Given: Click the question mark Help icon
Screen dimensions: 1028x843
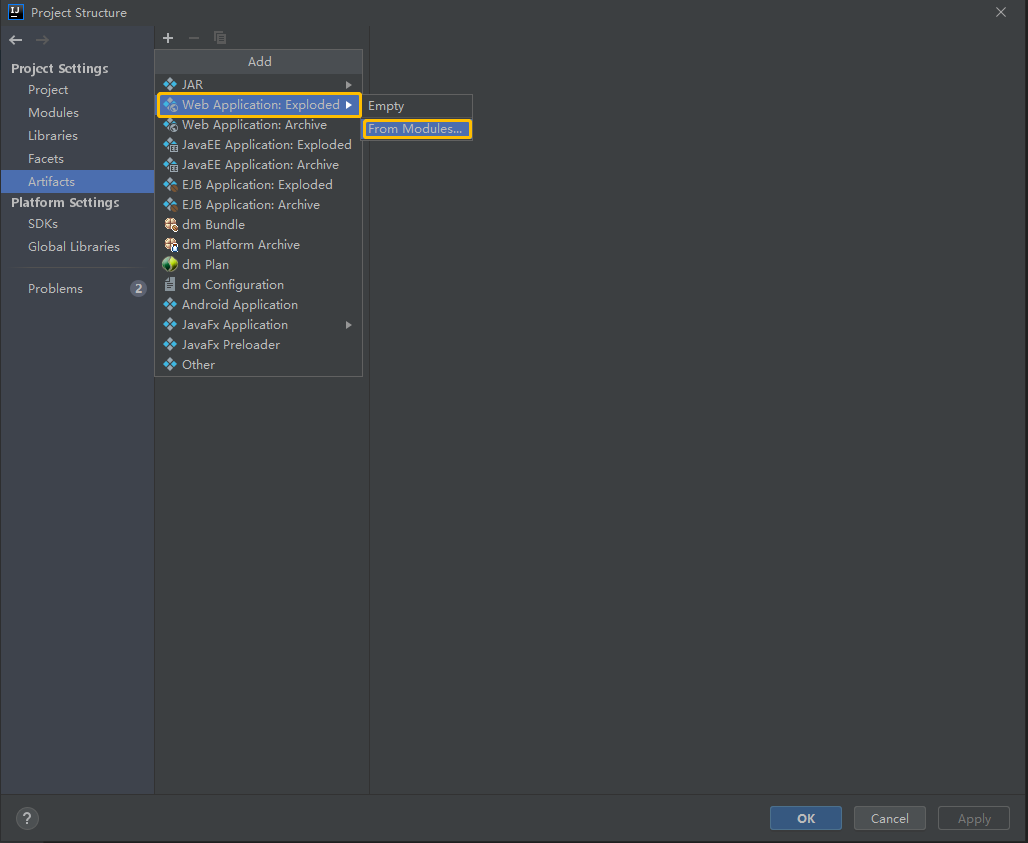Looking at the screenshot, I should [27, 818].
